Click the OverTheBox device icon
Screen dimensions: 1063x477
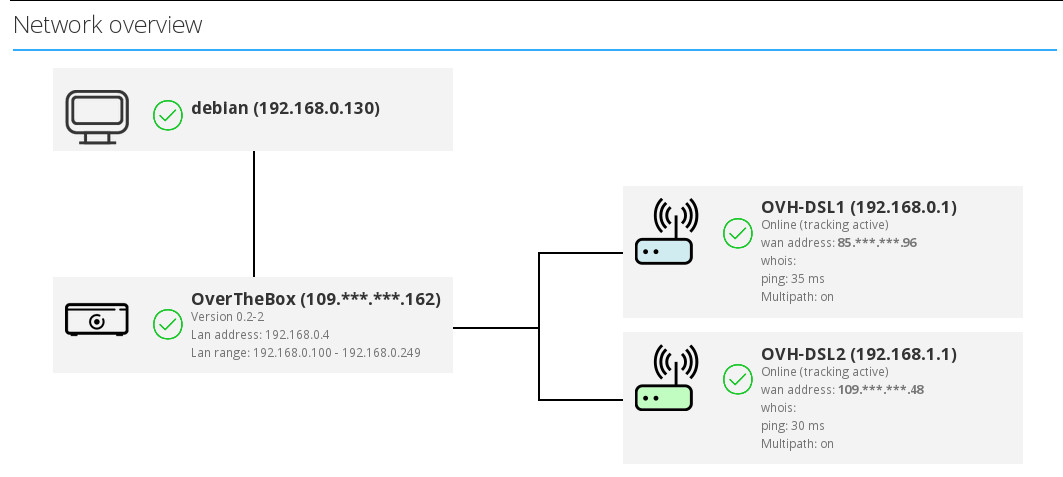coord(97,320)
